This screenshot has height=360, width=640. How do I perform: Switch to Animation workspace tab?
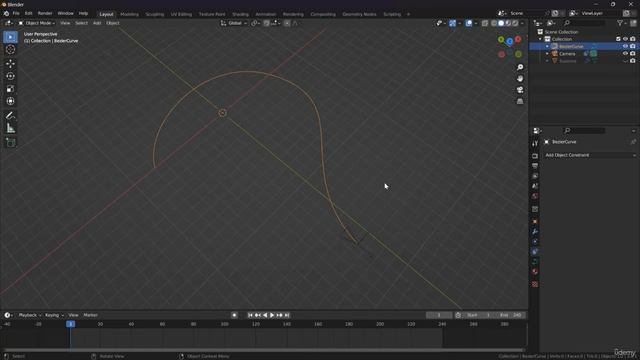[x=265, y=14]
